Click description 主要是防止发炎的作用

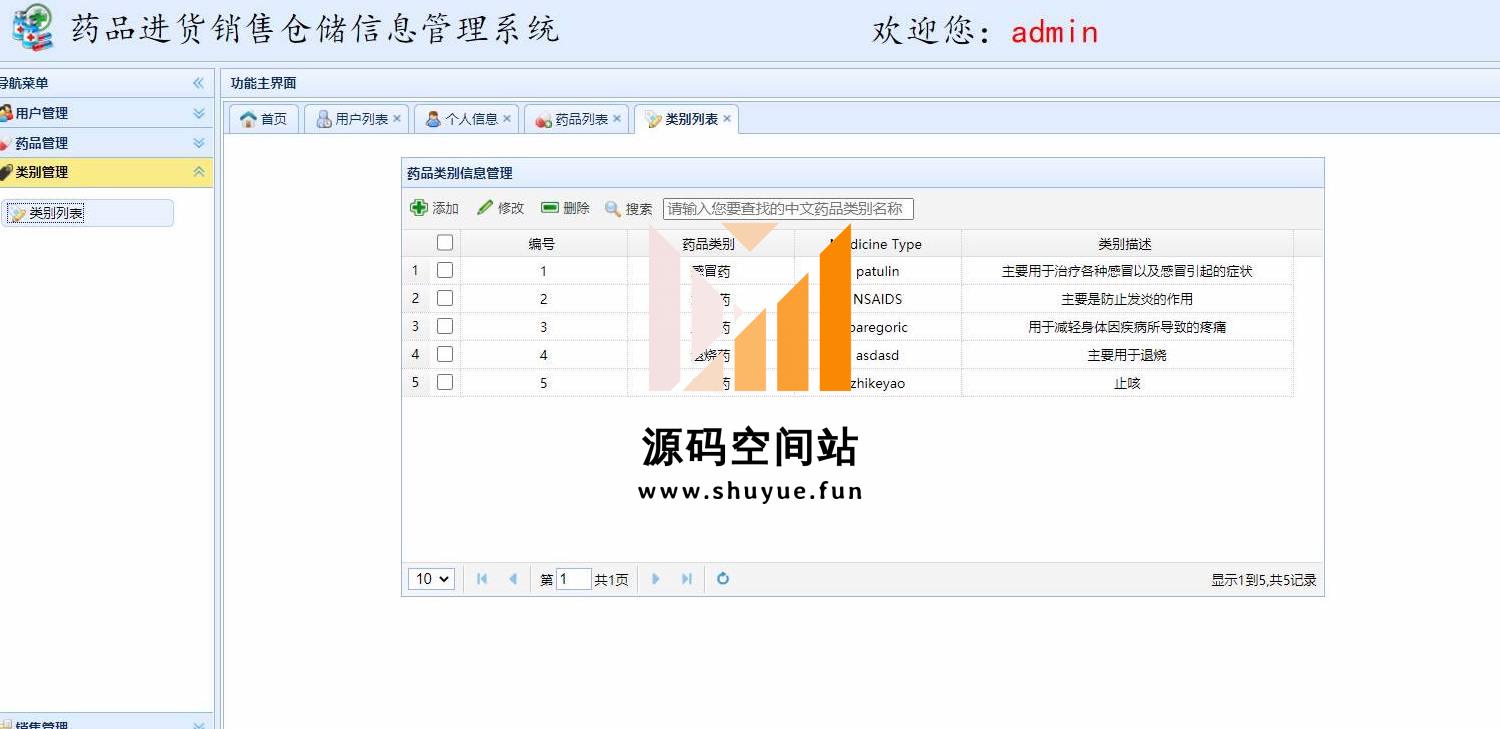[x=1127, y=299]
